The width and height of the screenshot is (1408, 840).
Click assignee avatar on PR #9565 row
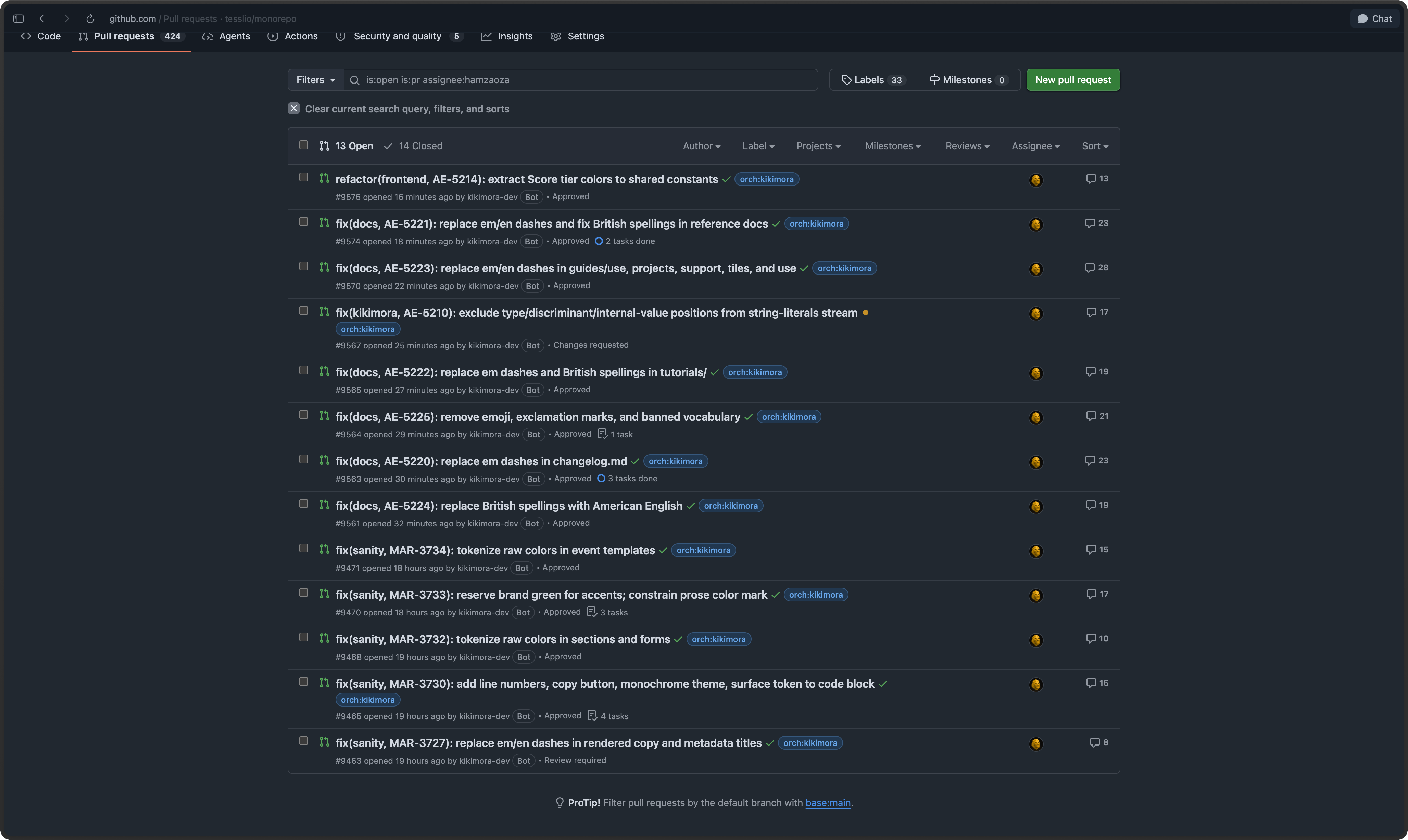point(1035,373)
